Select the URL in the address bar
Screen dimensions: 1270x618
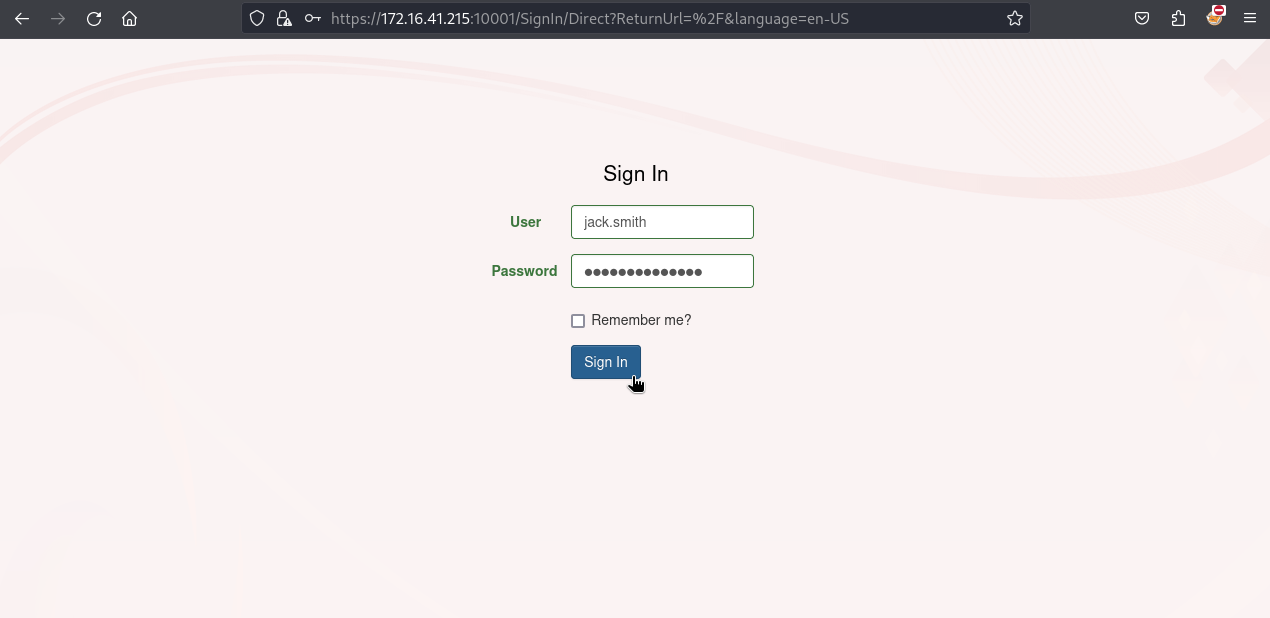pyautogui.click(x=590, y=18)
